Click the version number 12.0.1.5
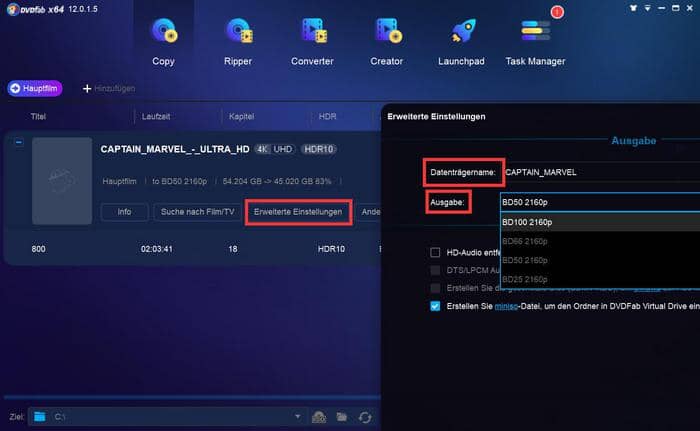 83,9
